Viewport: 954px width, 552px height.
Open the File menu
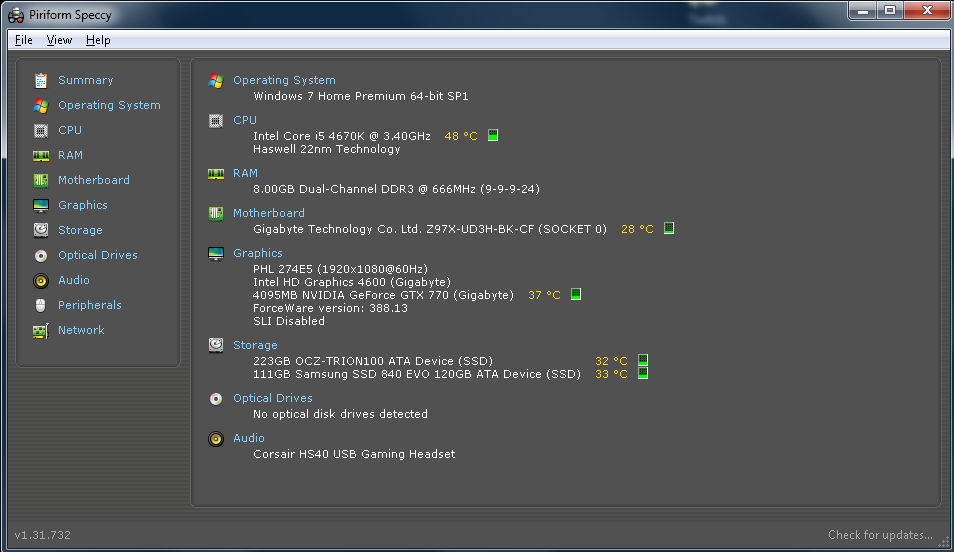24,40
